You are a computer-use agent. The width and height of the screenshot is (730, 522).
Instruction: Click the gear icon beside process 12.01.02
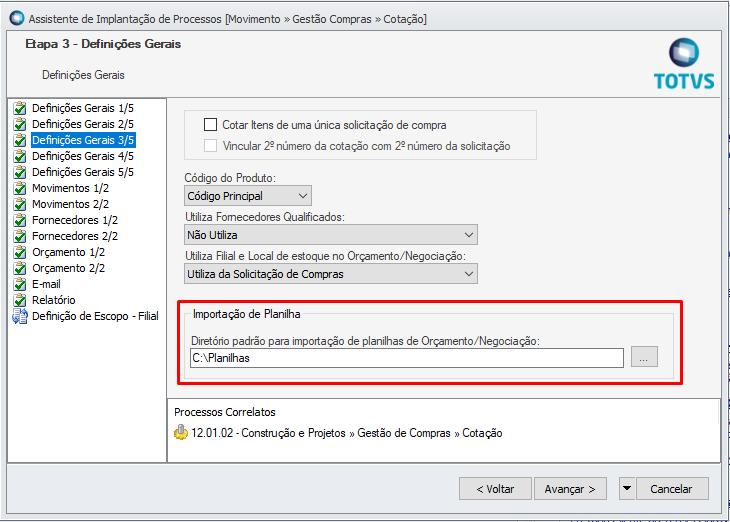[x=181, y=433]
